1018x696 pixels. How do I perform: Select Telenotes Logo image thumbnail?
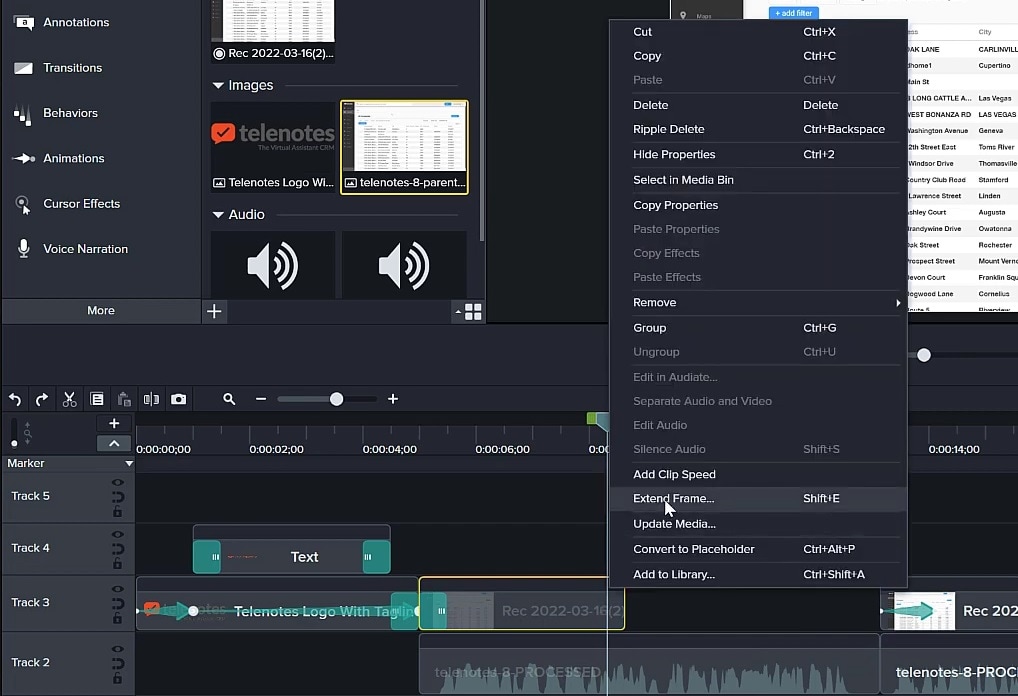[x=273, y=147]
